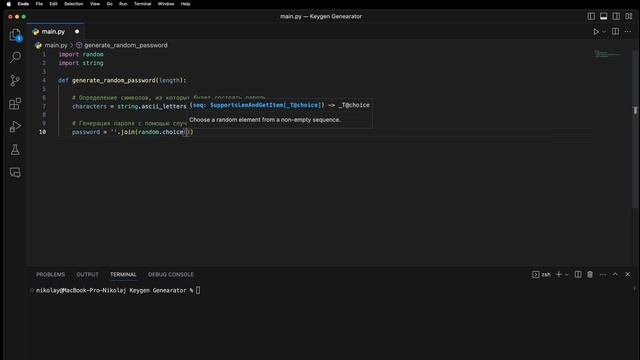This screenshot has width=640, height=360.
Task: Open the Testing flask view
Action: (15, 150)
